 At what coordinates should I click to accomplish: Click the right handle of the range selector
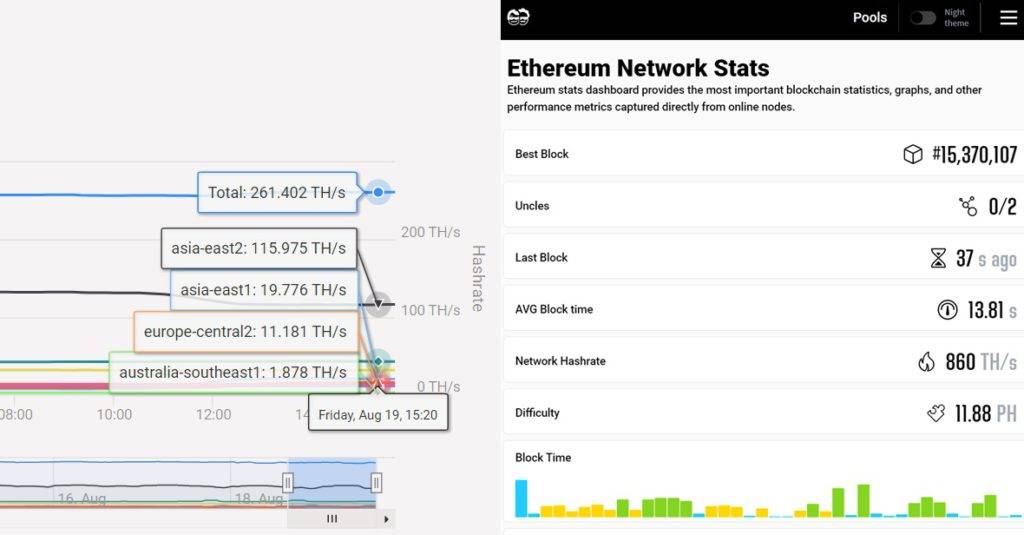click(376, 483)
